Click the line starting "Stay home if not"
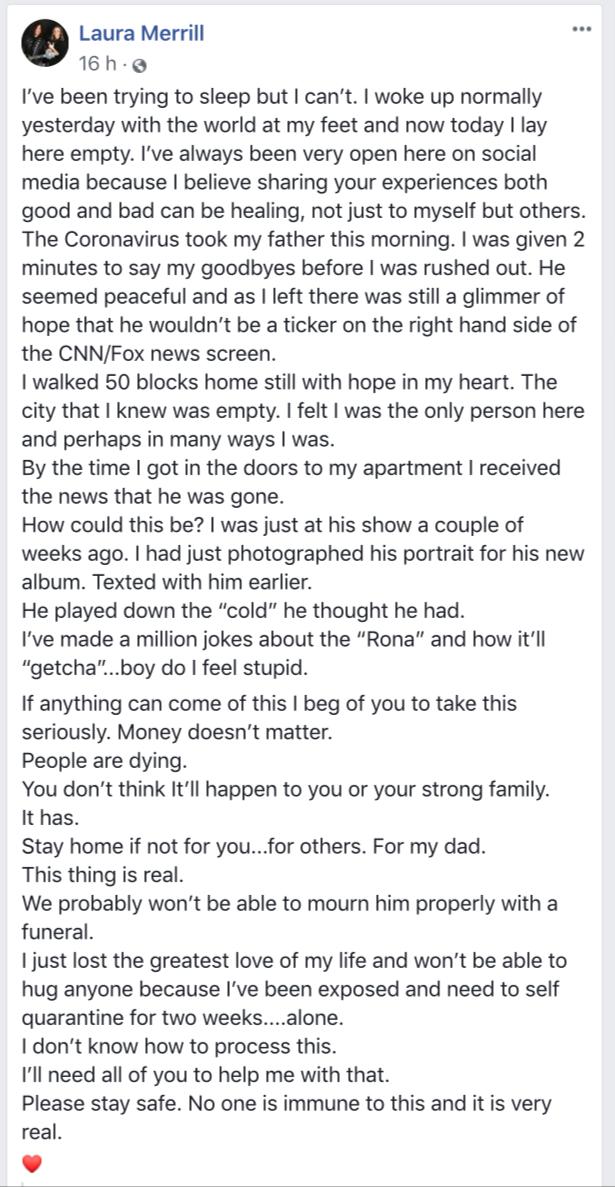This screenshot has width=615, height=1187. tap(254, 846)
